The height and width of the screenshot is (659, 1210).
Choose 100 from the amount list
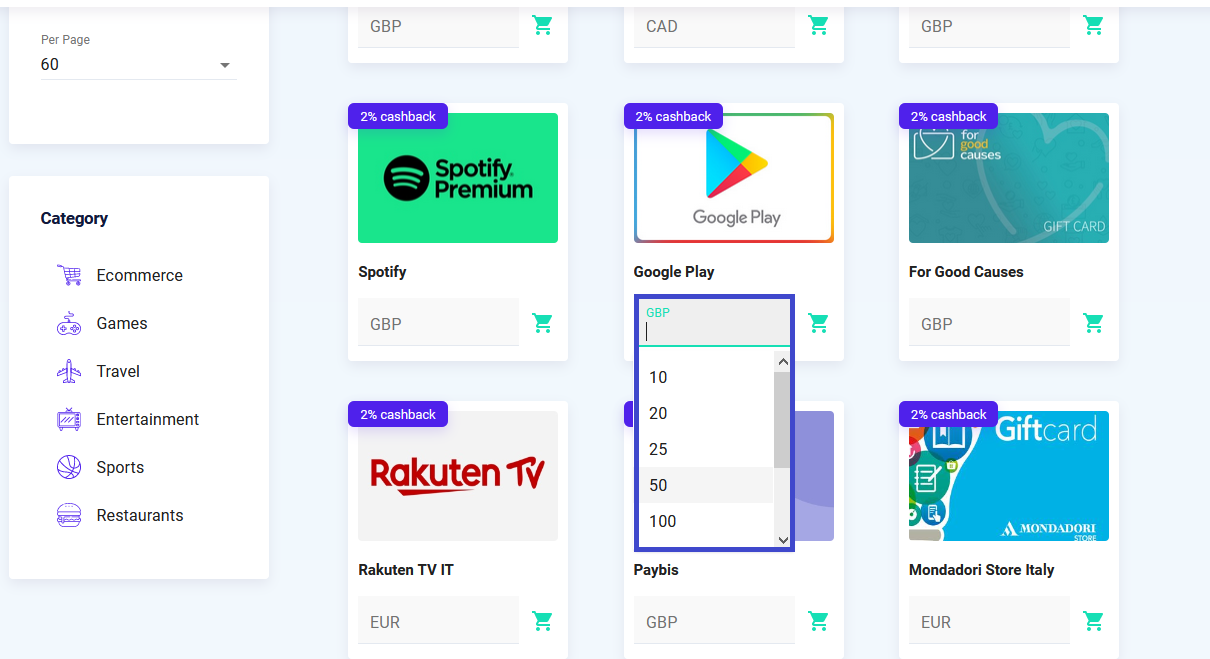pyautogui.click(x=706, y=521)
